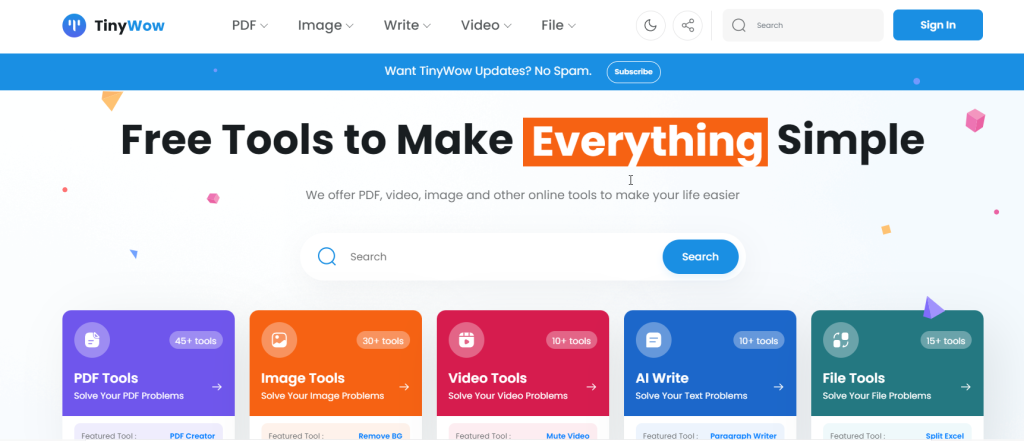Focus the header search field
Viewport: 1024px width, 441px height.
[803, 25]
